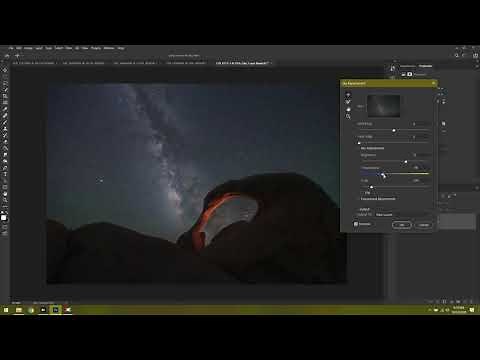This screenshot has height=360, width=480.
Task: Select the Hand tool in Sky Replacement dialog
Action: 348,109
